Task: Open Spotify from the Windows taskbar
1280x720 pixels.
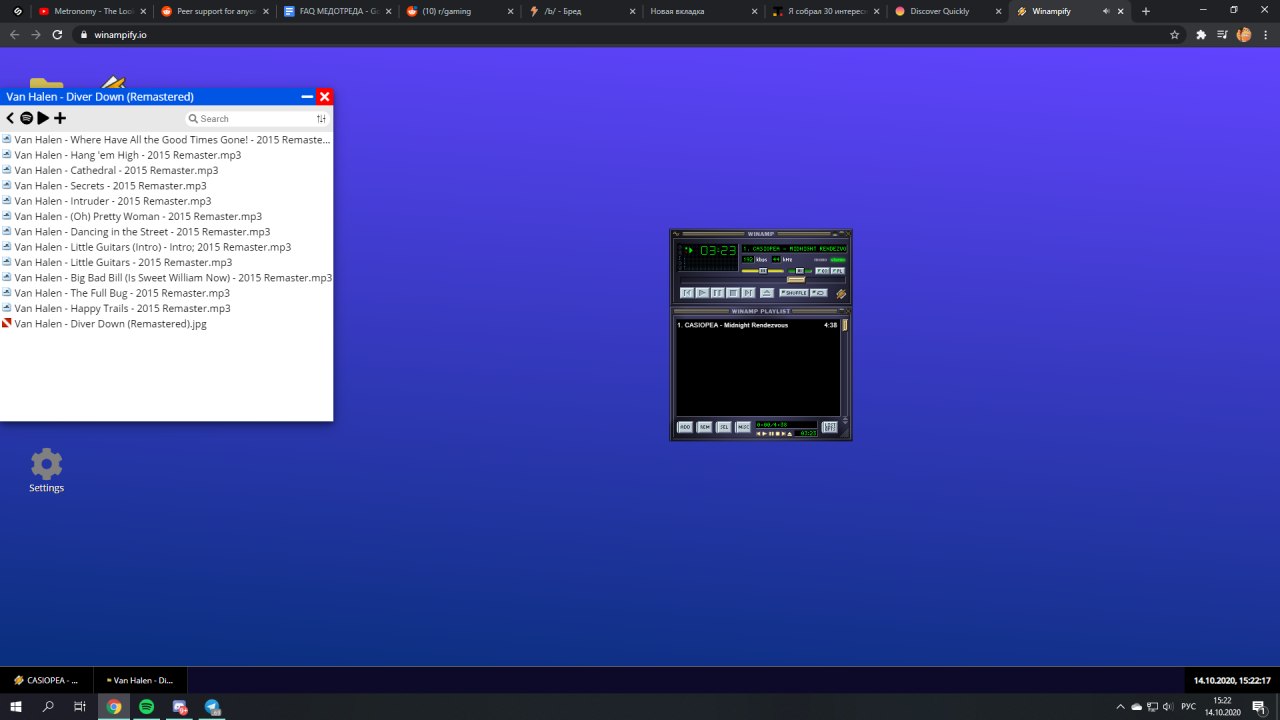Action: point(146,706)
